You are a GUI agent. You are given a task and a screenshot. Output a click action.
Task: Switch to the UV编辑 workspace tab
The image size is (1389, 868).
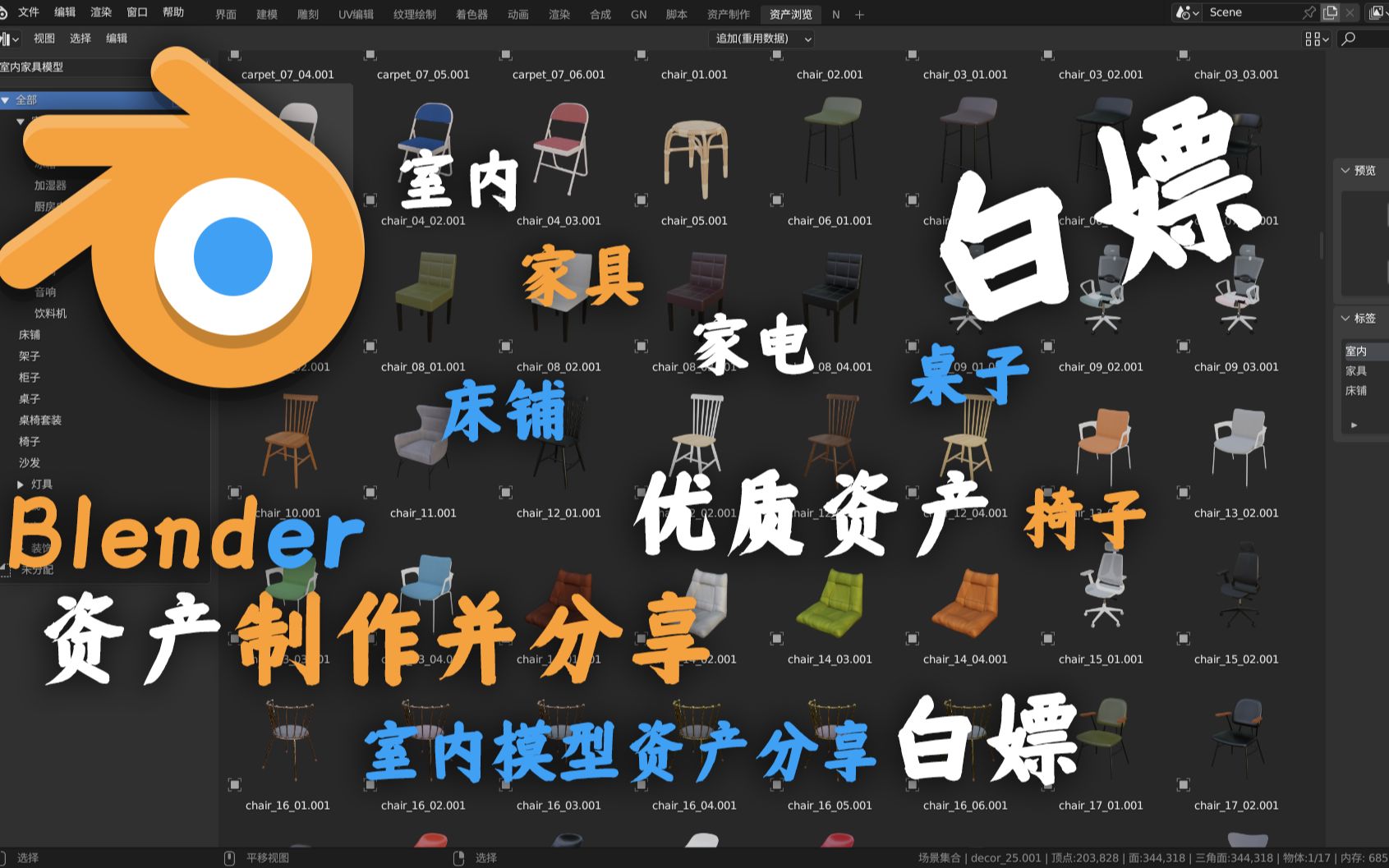[x=356, y=14]
